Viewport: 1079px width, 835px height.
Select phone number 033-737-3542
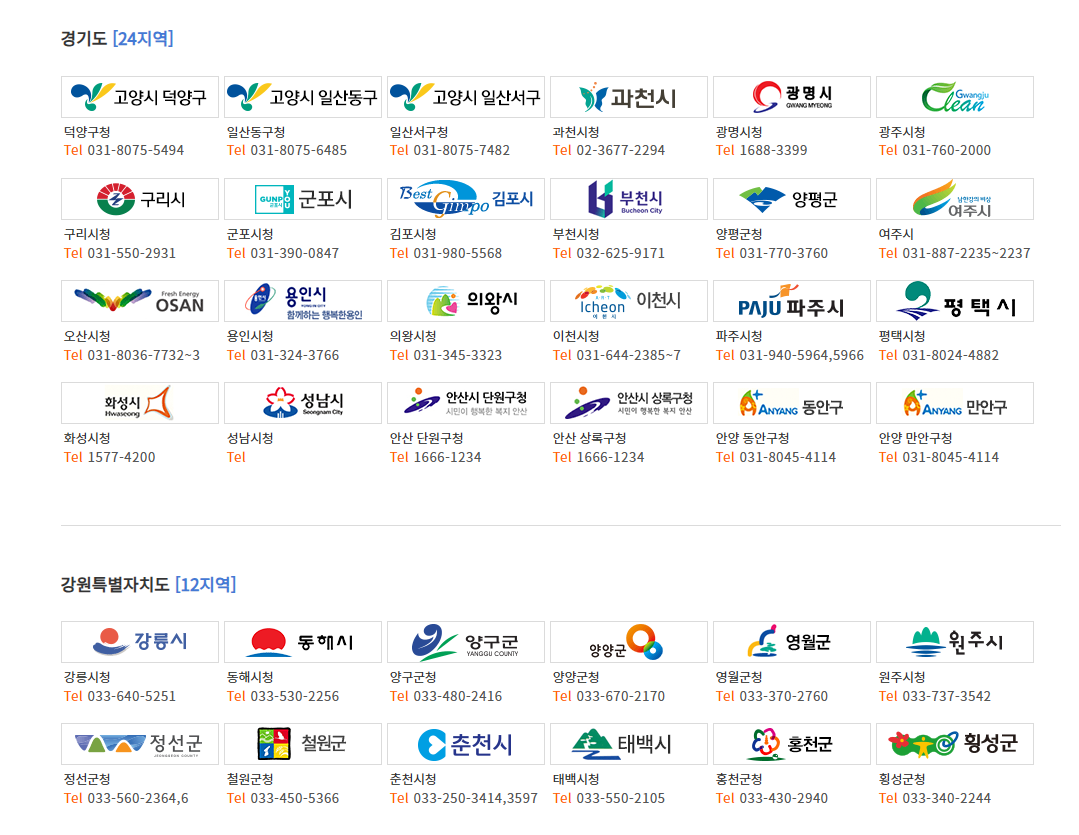tap(947, 697)
